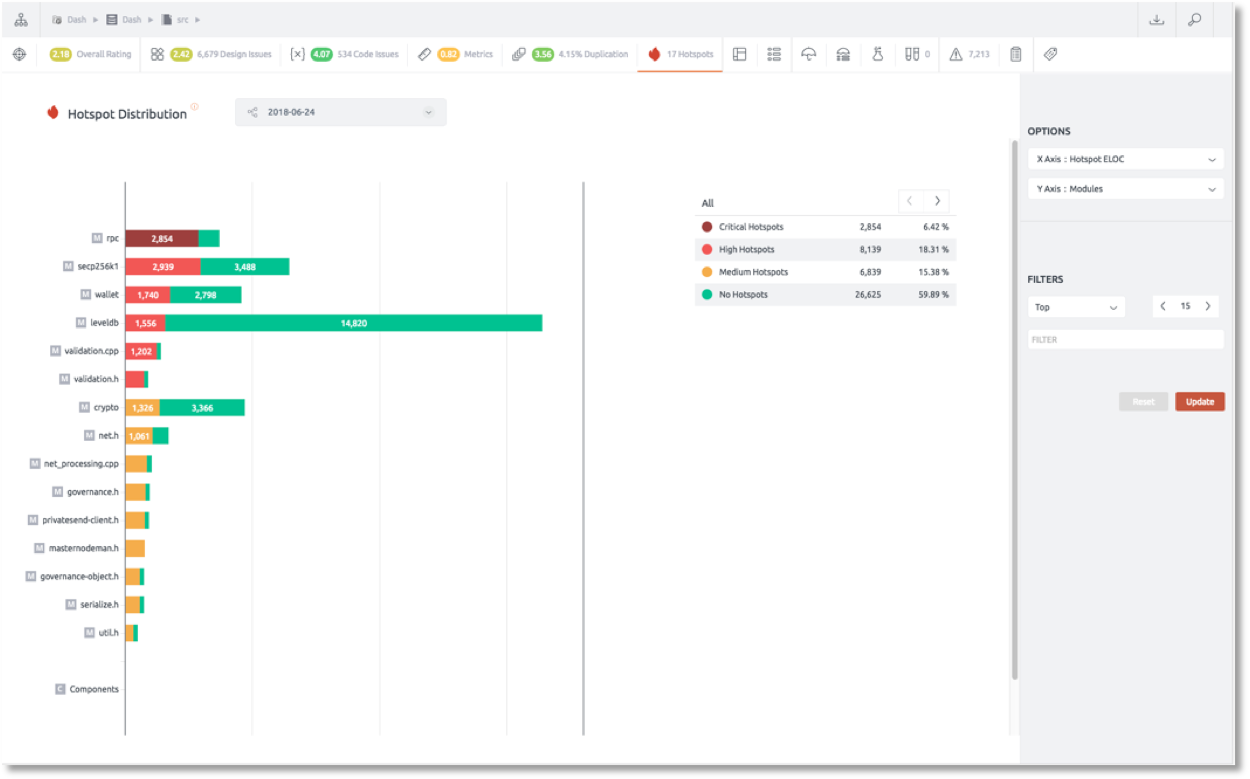Click the rpc critical bar 2,854
Image resolution: width=1250 pixels, height=779 pixels.
pos(162,238)
